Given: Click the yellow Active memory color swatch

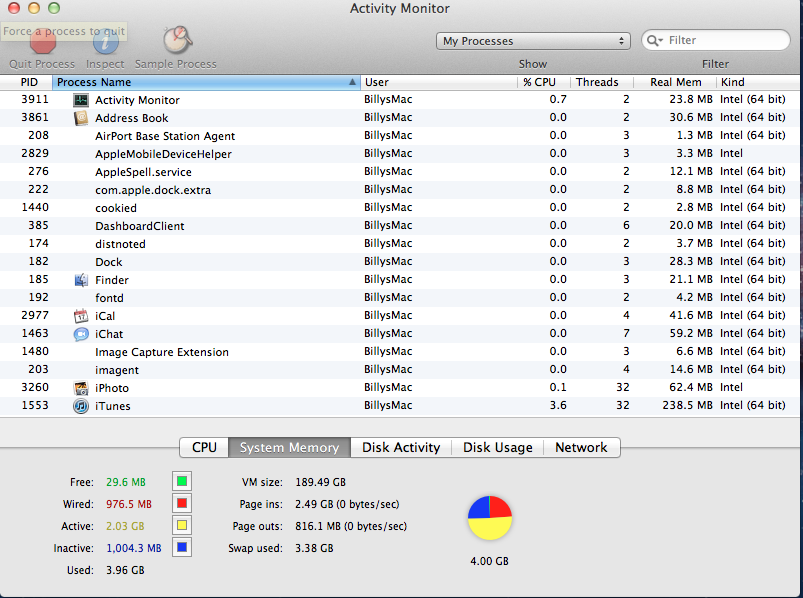Looking at the screenshot, I should coord(182,525).
